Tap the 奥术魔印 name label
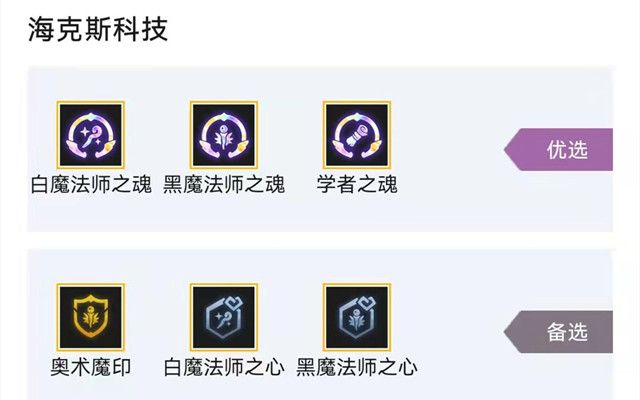 [91, 367]
